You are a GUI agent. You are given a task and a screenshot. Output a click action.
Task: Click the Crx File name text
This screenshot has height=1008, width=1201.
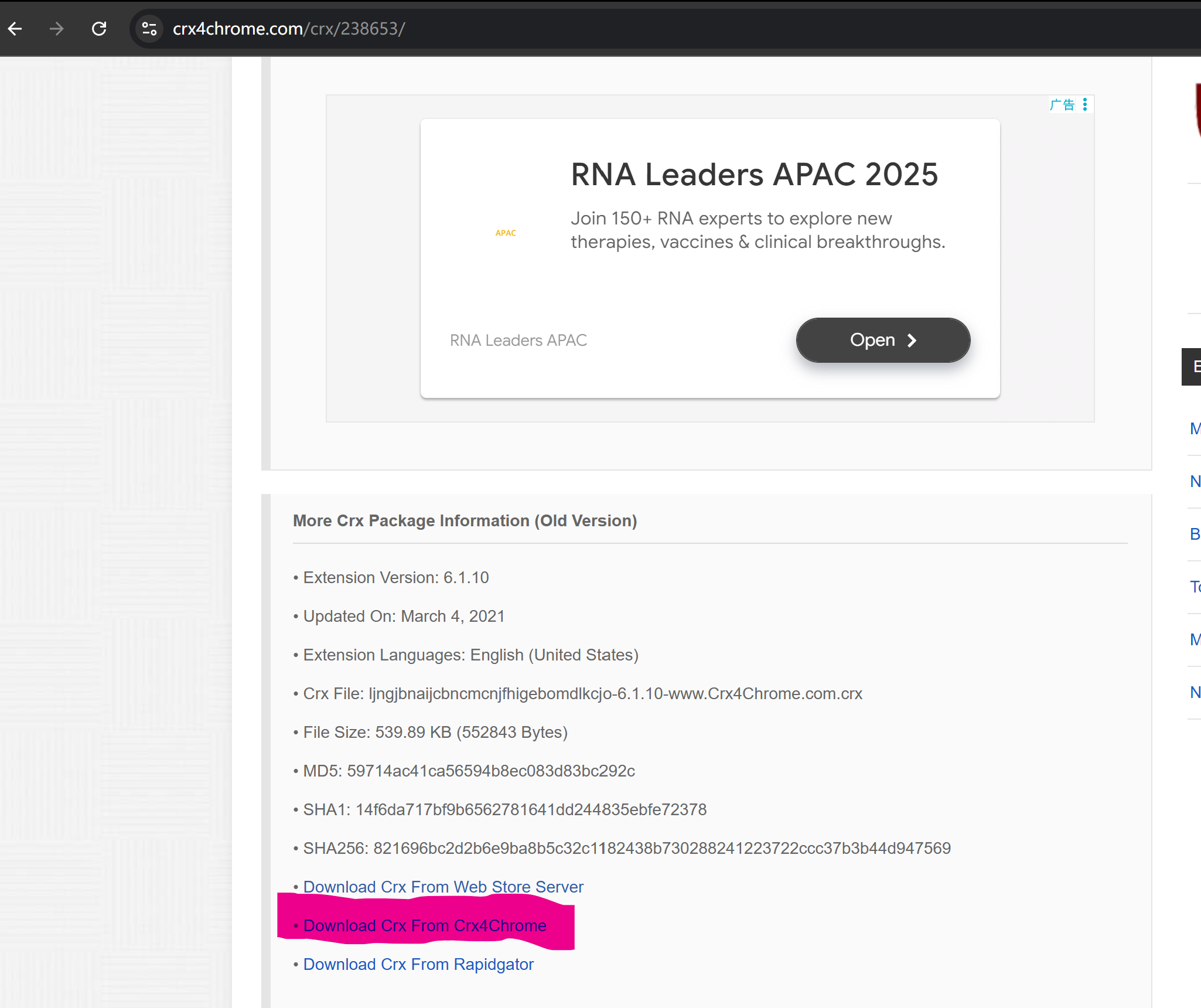615,693
